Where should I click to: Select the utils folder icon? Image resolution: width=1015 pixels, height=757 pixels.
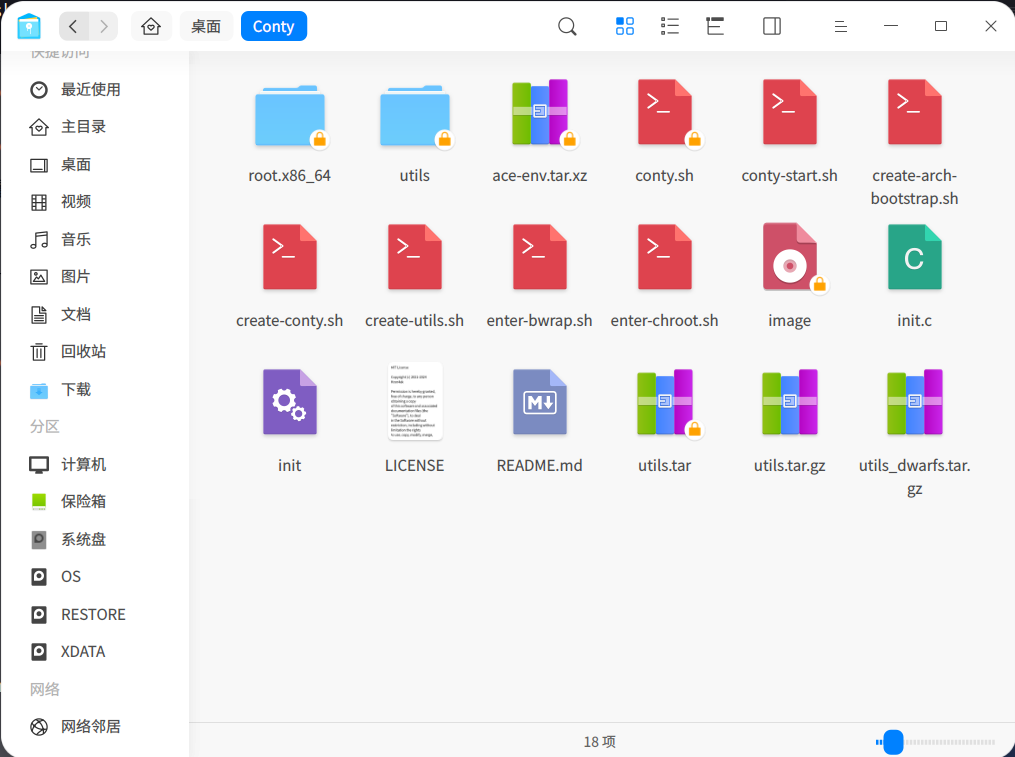415,116
